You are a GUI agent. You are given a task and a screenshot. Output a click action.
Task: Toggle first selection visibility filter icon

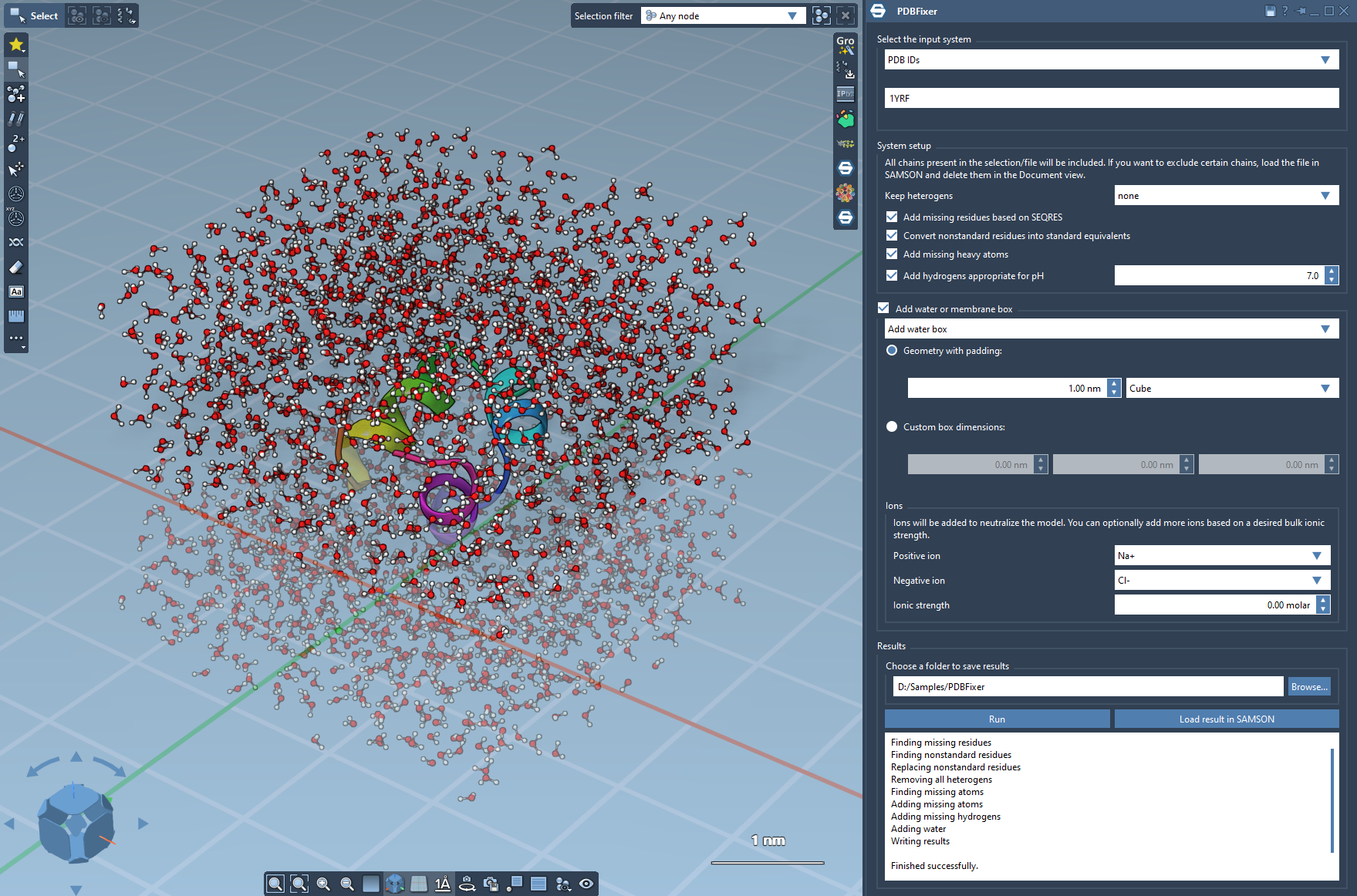[x=76, y=15]
